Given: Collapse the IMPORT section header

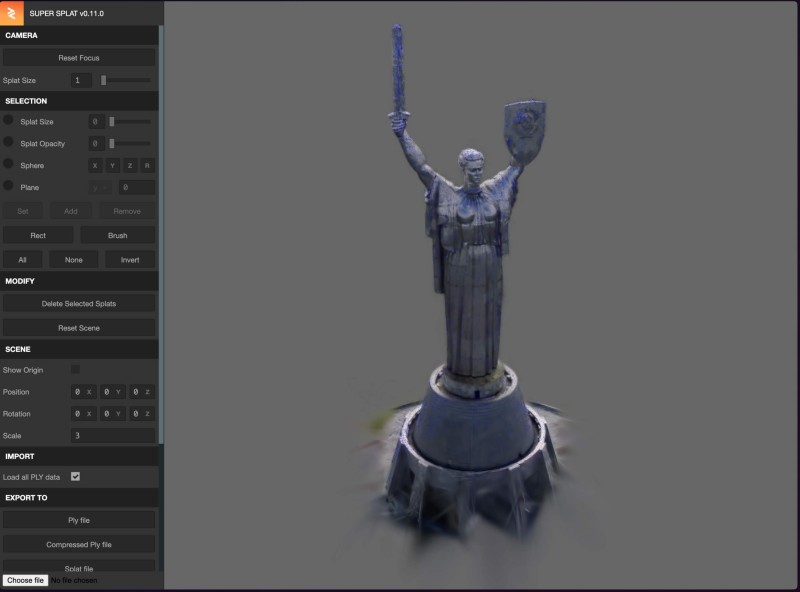Looking at the screenshot, I should (x=79, y=456).
